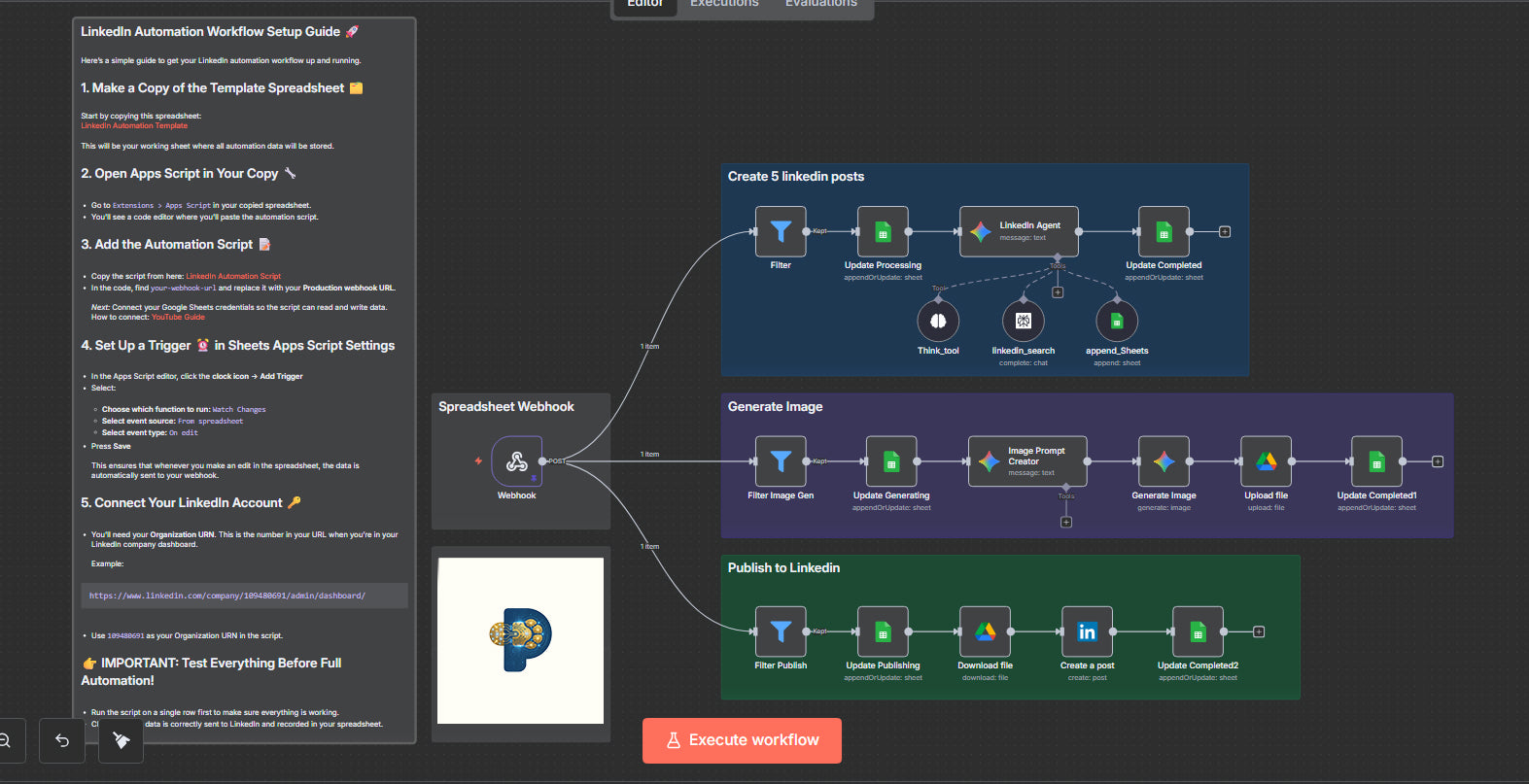Click the tidy up broom icon
1529x784 pixels.
[x=122, y=741]
